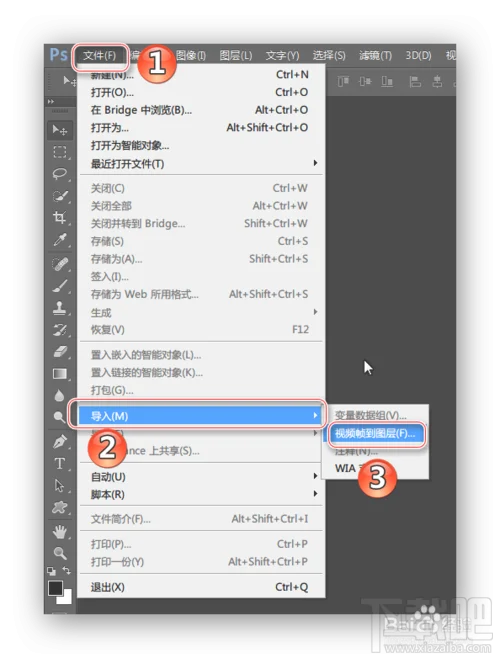Open the 图层(L) menu
The image size is (500, 658).
(x=236, y=55)
